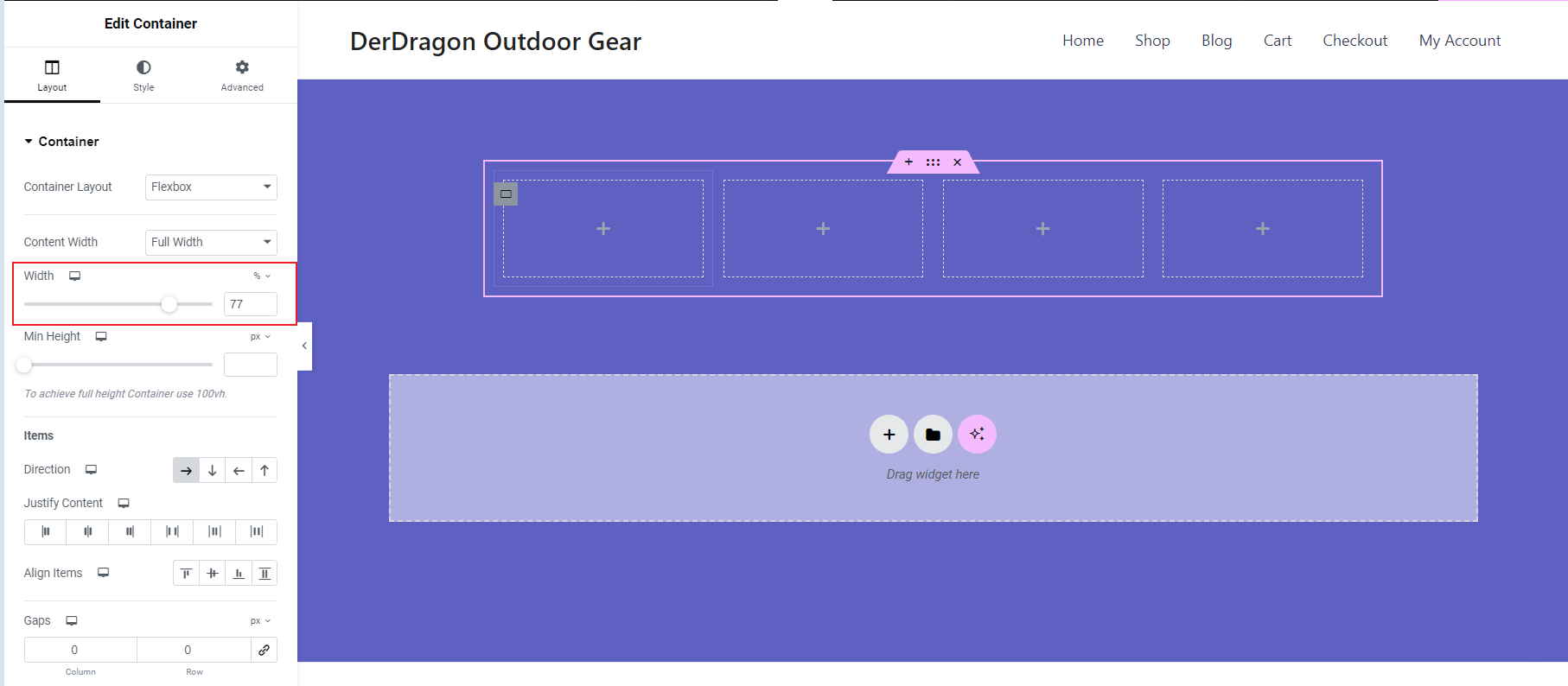The image size is (1568, 686).
Task: Open the Style tab
Action: click(143, 76)
